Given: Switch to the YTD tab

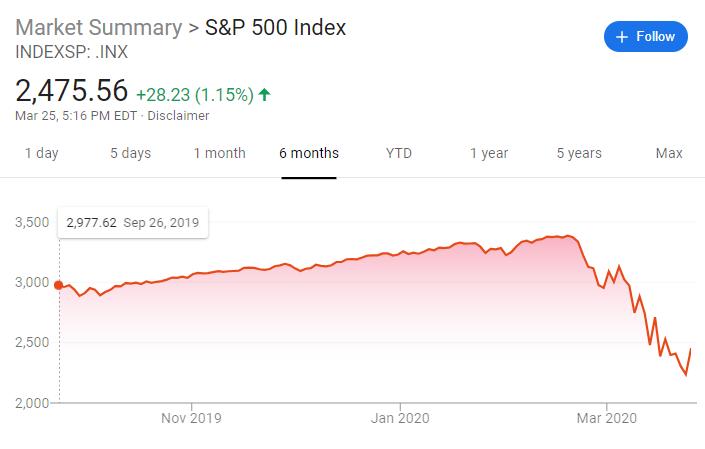Looking at the screenshot, I should pos(398,153).
